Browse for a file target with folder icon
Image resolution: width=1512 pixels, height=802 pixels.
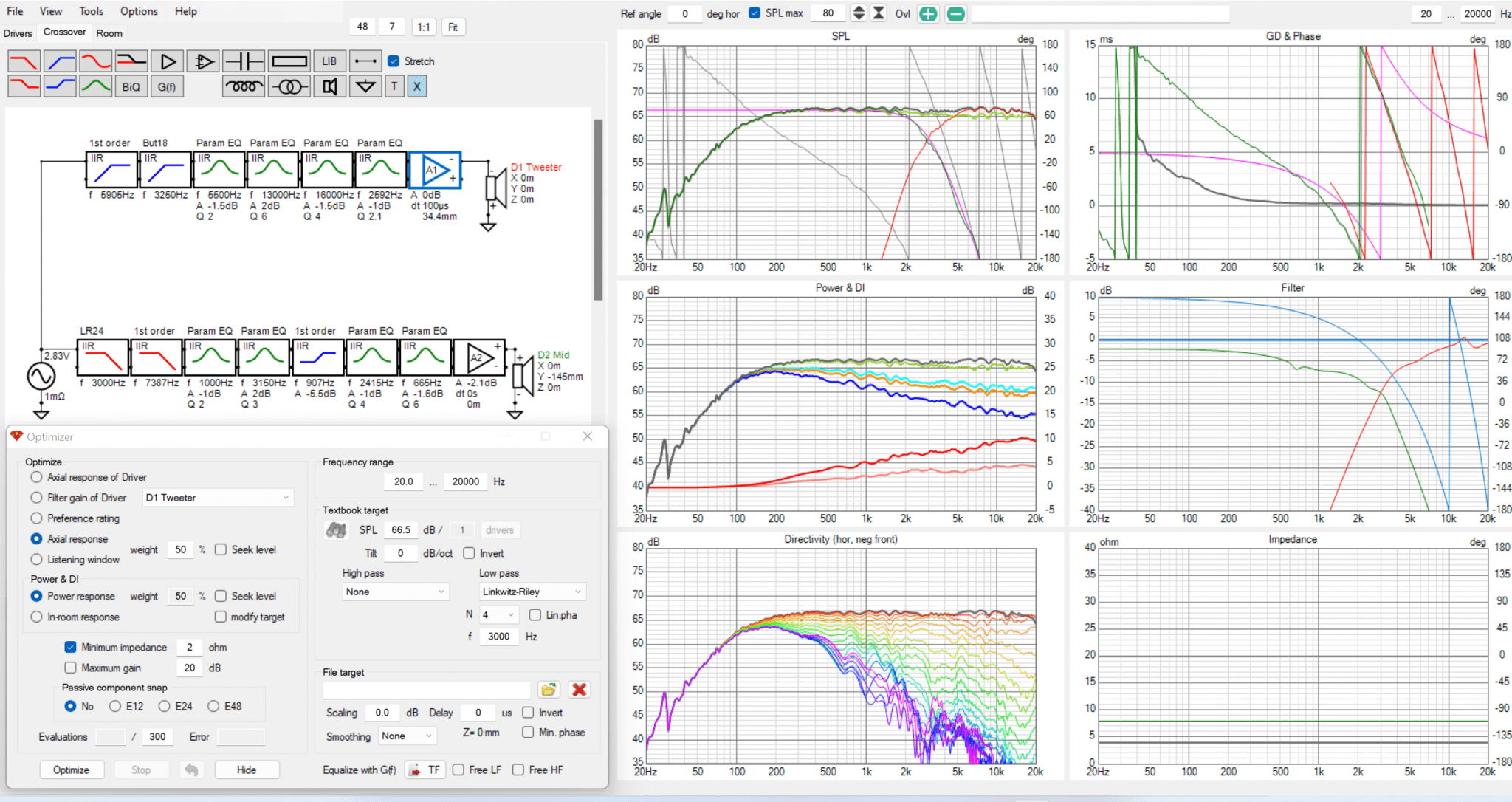click(548, 690)
